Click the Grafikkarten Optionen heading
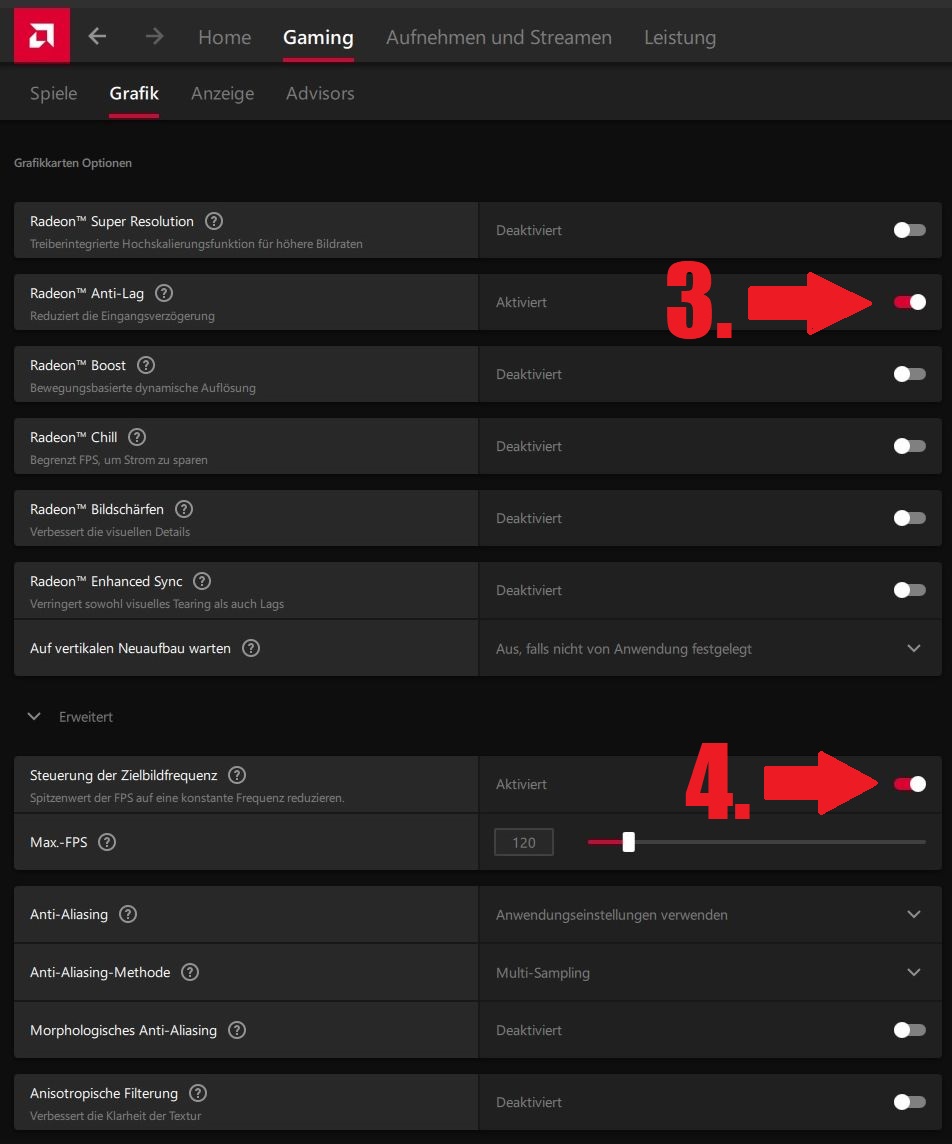Image resolution: width=952 pixels, height=1144 pixels. click(73, 163)
